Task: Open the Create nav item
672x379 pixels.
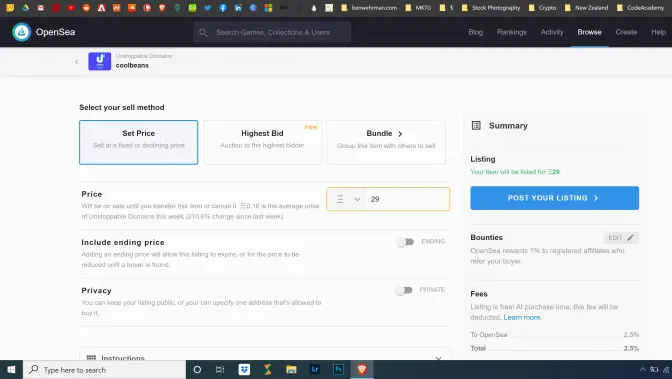Action: click(626, 32)
